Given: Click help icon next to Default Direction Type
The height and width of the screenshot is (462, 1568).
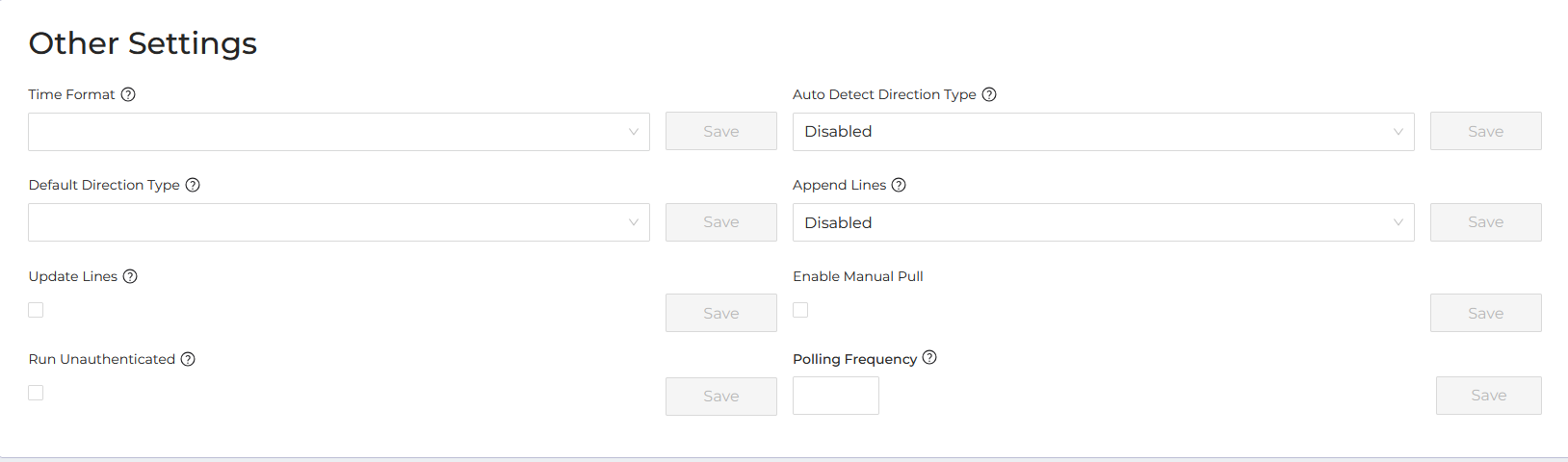Looking at the screenshot, I should point(193,185).
